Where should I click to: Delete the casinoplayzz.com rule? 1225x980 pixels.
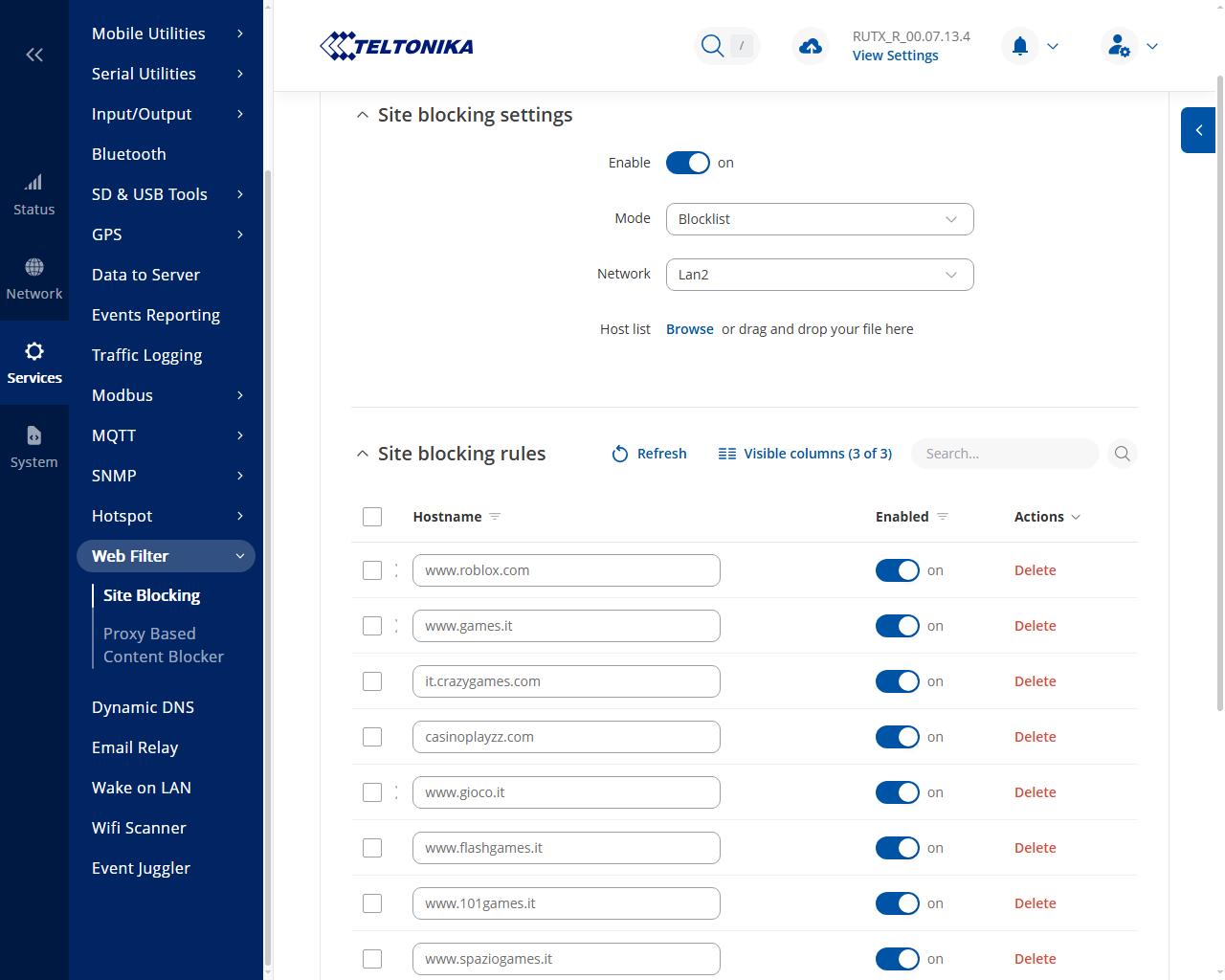coord(1036,737)
